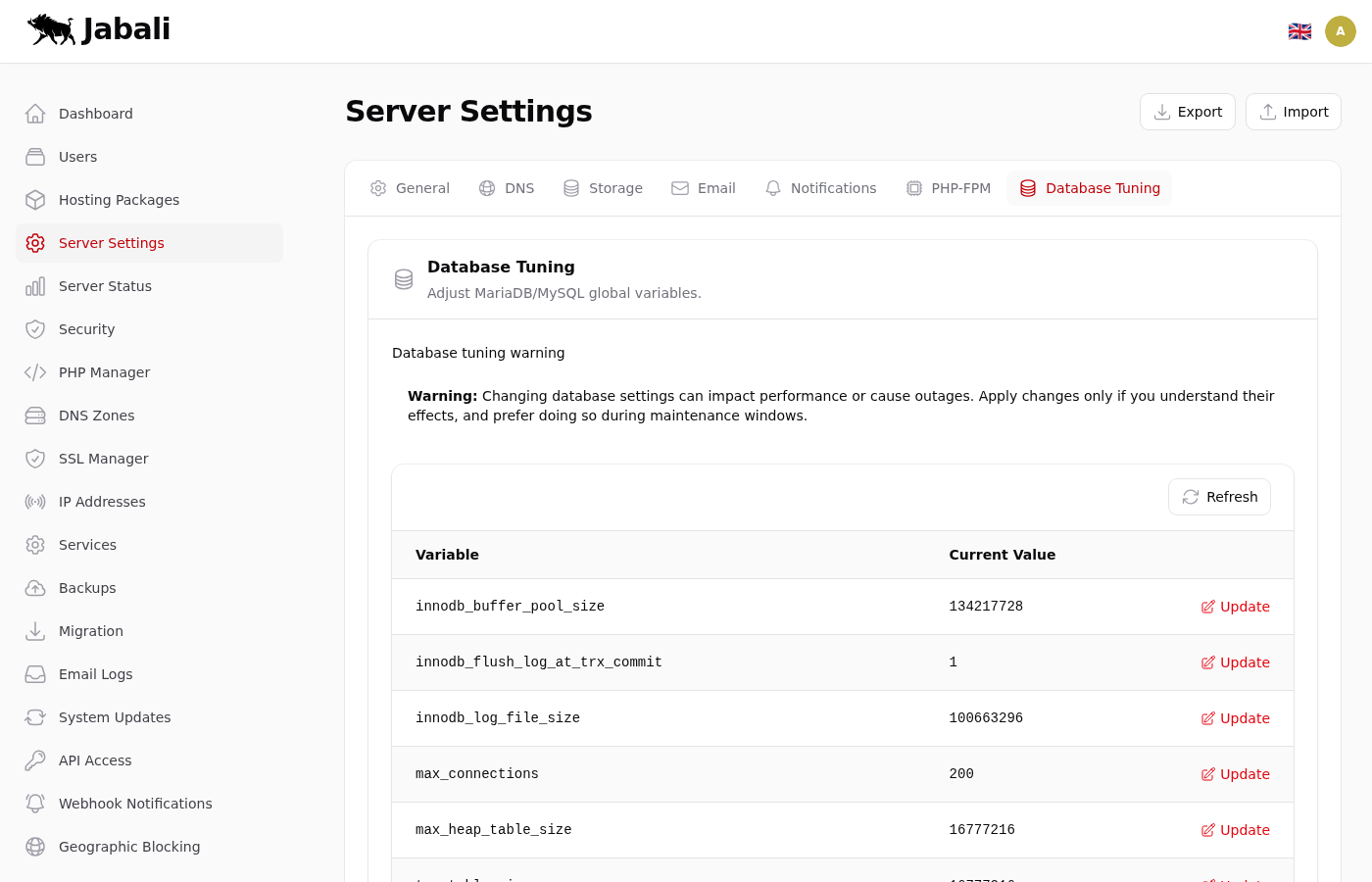Update the innodb_buffer_pool_size variable

(1235, 607)
